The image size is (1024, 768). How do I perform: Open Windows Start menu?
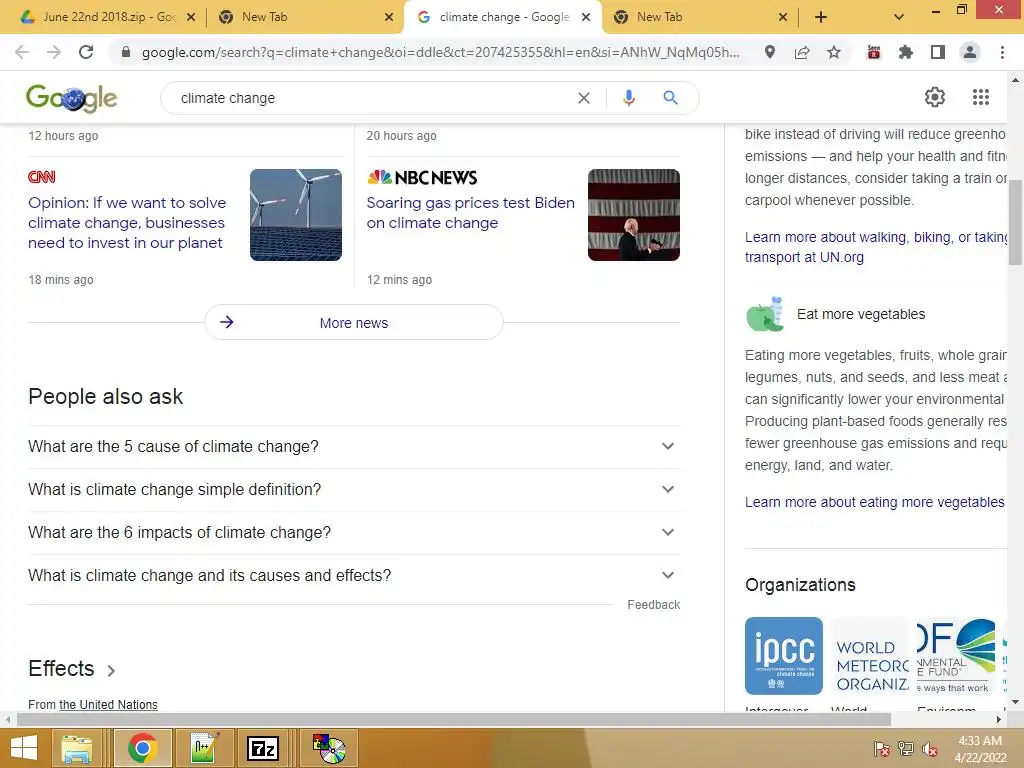(x=24, y=748)
